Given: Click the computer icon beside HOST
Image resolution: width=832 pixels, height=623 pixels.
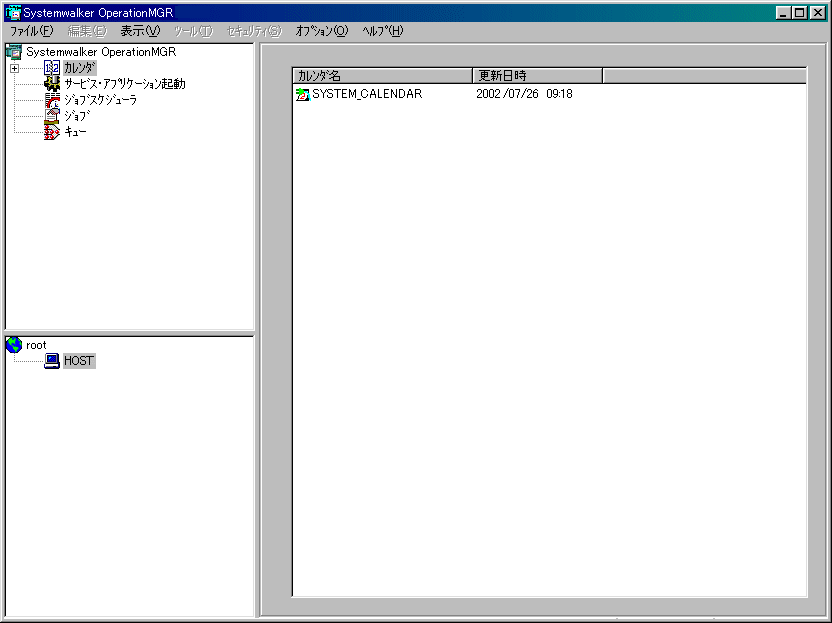Looking at the screenshot, I should (x=52, y=361).
